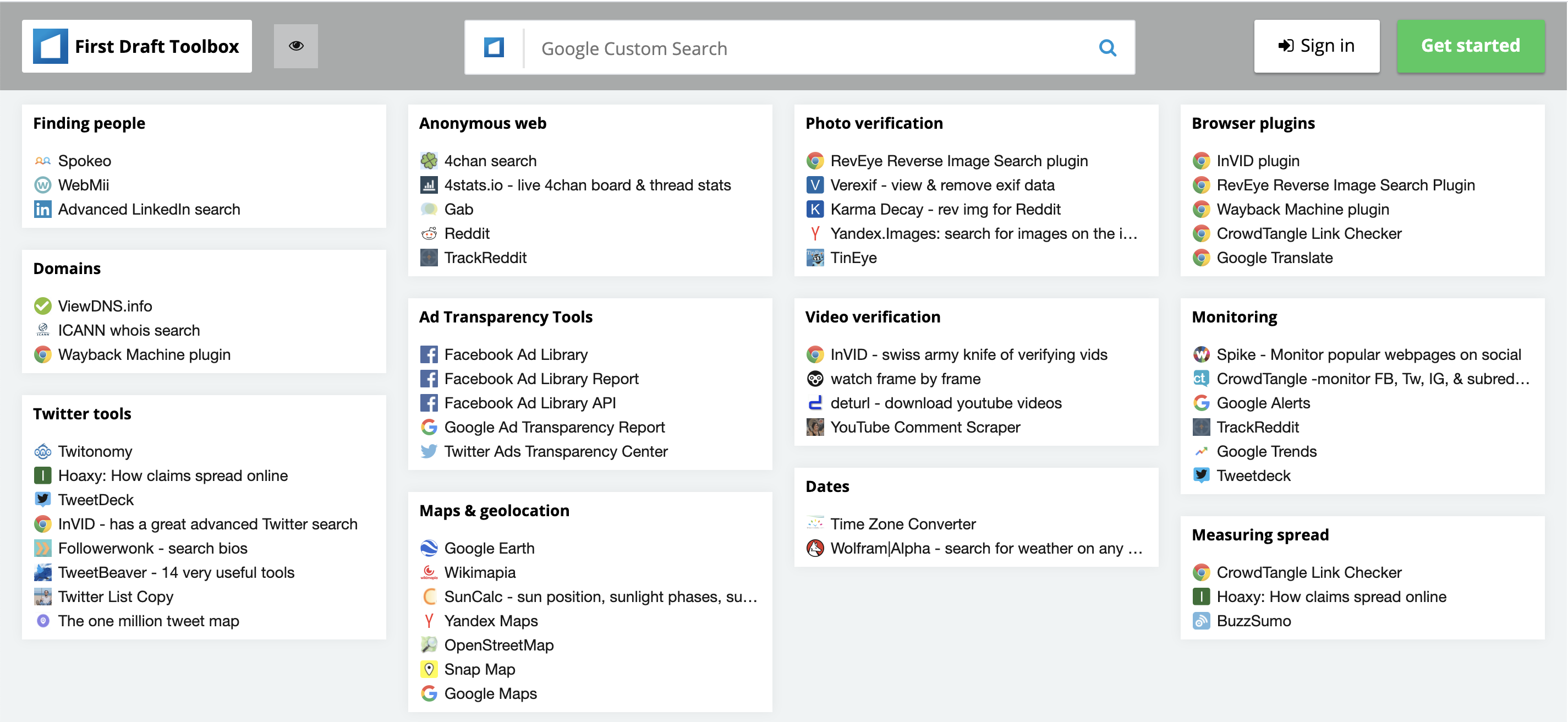Click the Snap Map yellow pin icon
The image size is (1568, 722).
429,670
